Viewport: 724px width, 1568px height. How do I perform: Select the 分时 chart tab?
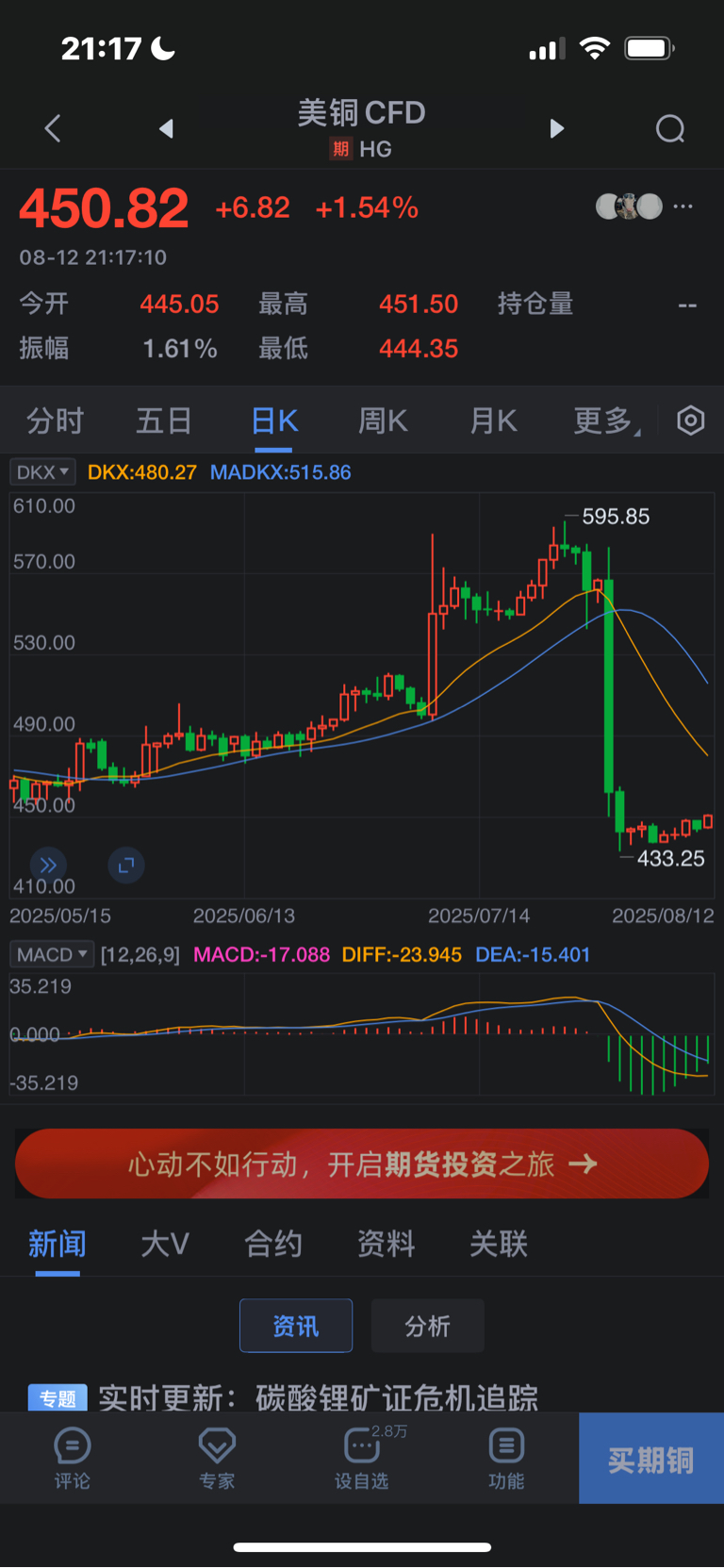tap(55, 421)
